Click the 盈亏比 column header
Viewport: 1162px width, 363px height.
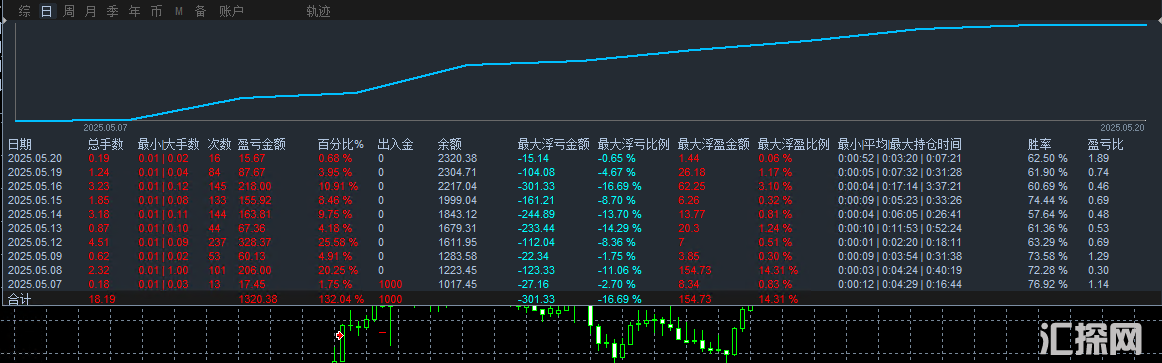tap(1106, 144)
